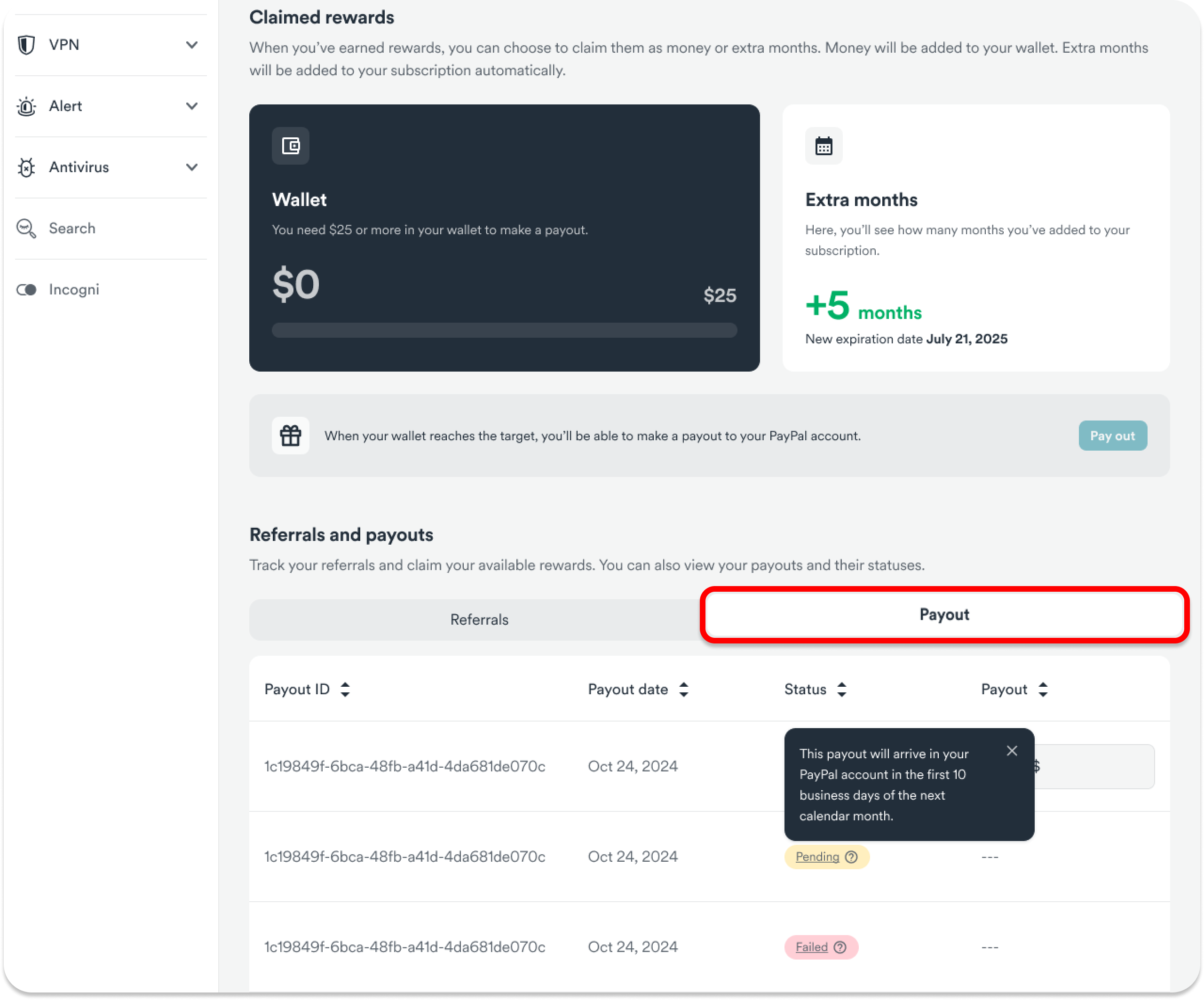Click the VPN shield icon
Viewport: 1204px width, 1000px height.
click(x=26, y=45)
